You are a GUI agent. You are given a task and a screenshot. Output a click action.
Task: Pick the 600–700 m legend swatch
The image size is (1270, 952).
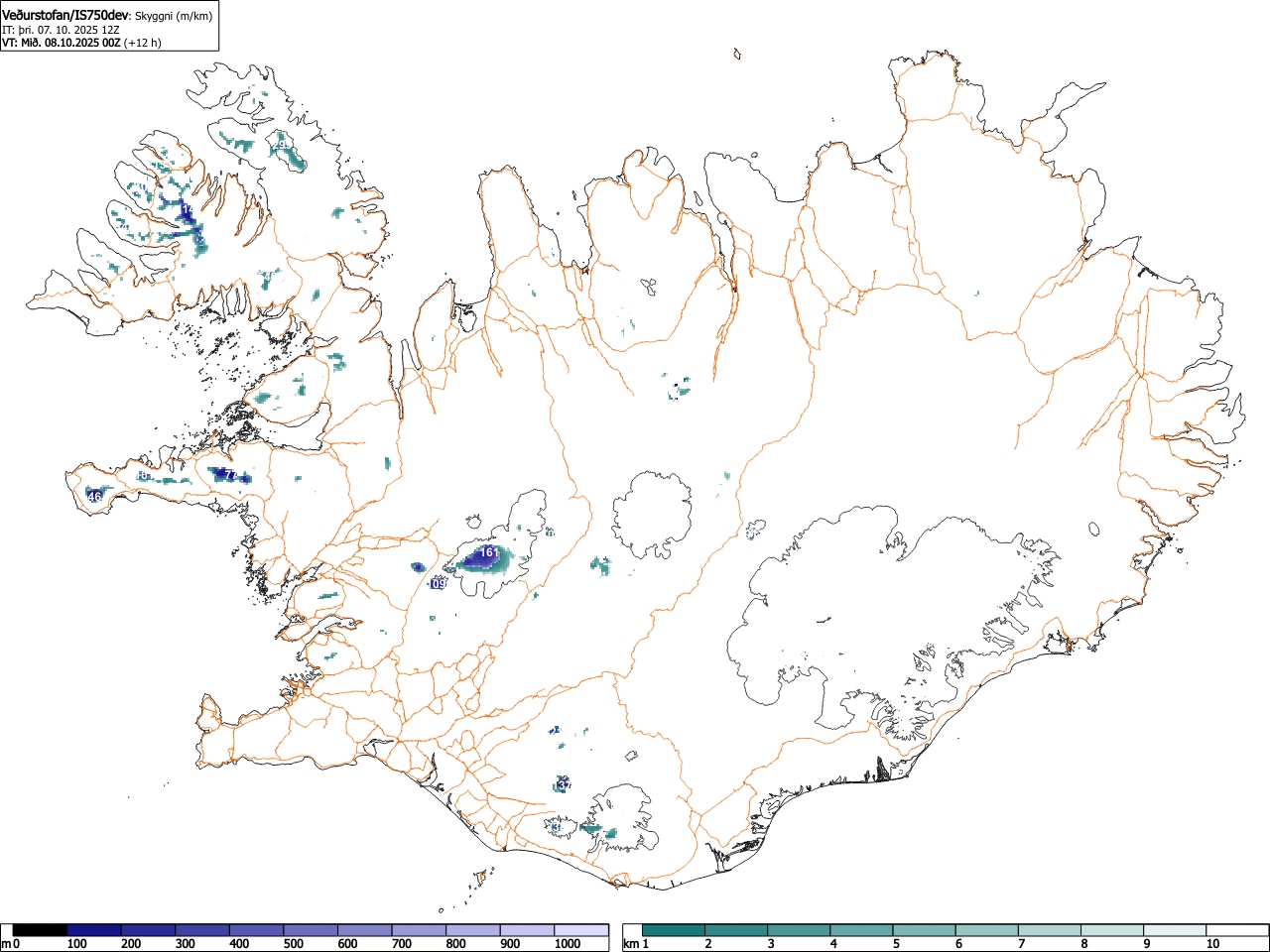(x=365, y=930)
